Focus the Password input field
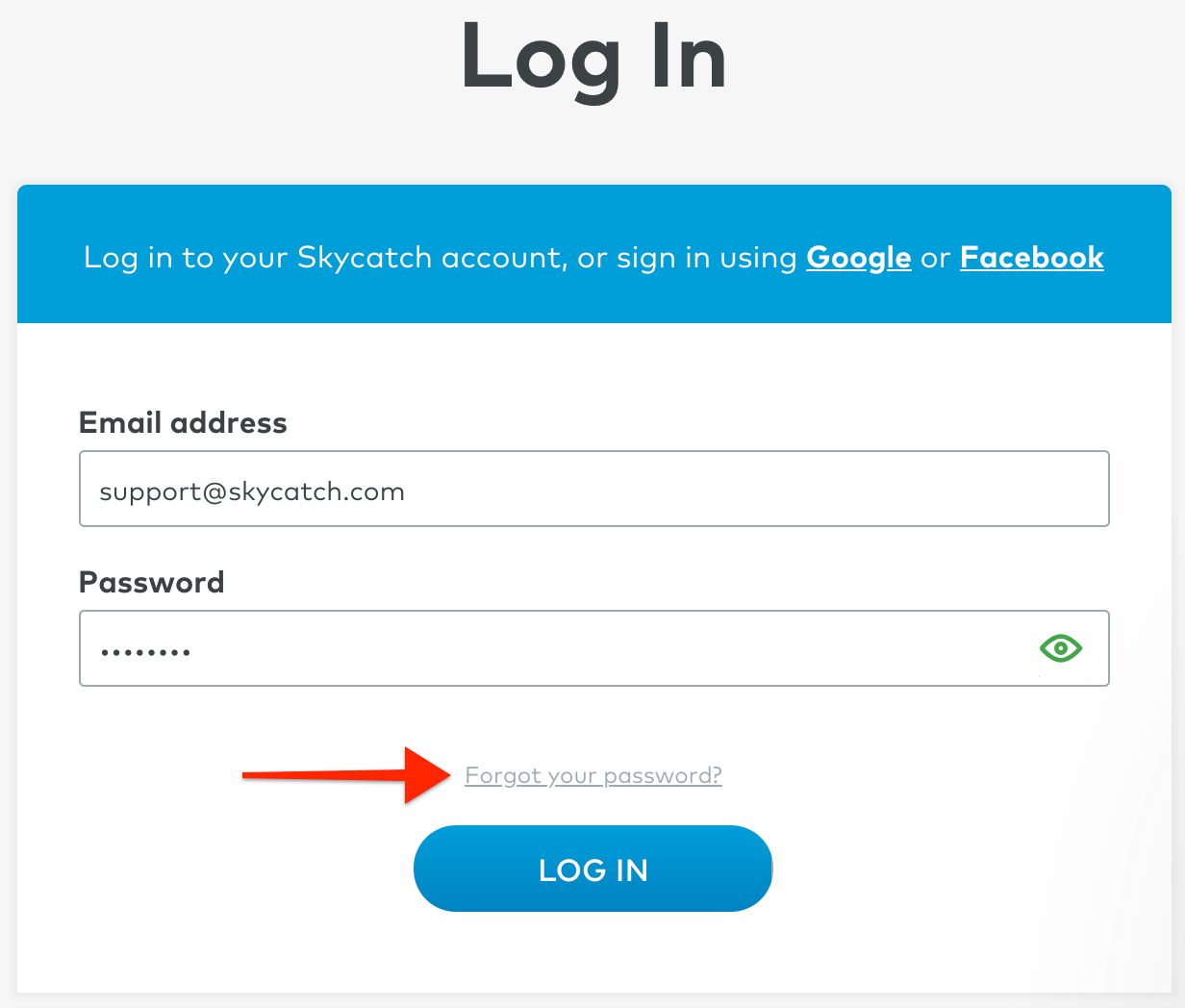The width and height of the screenshot is (1185, 1008). point(594,648)
